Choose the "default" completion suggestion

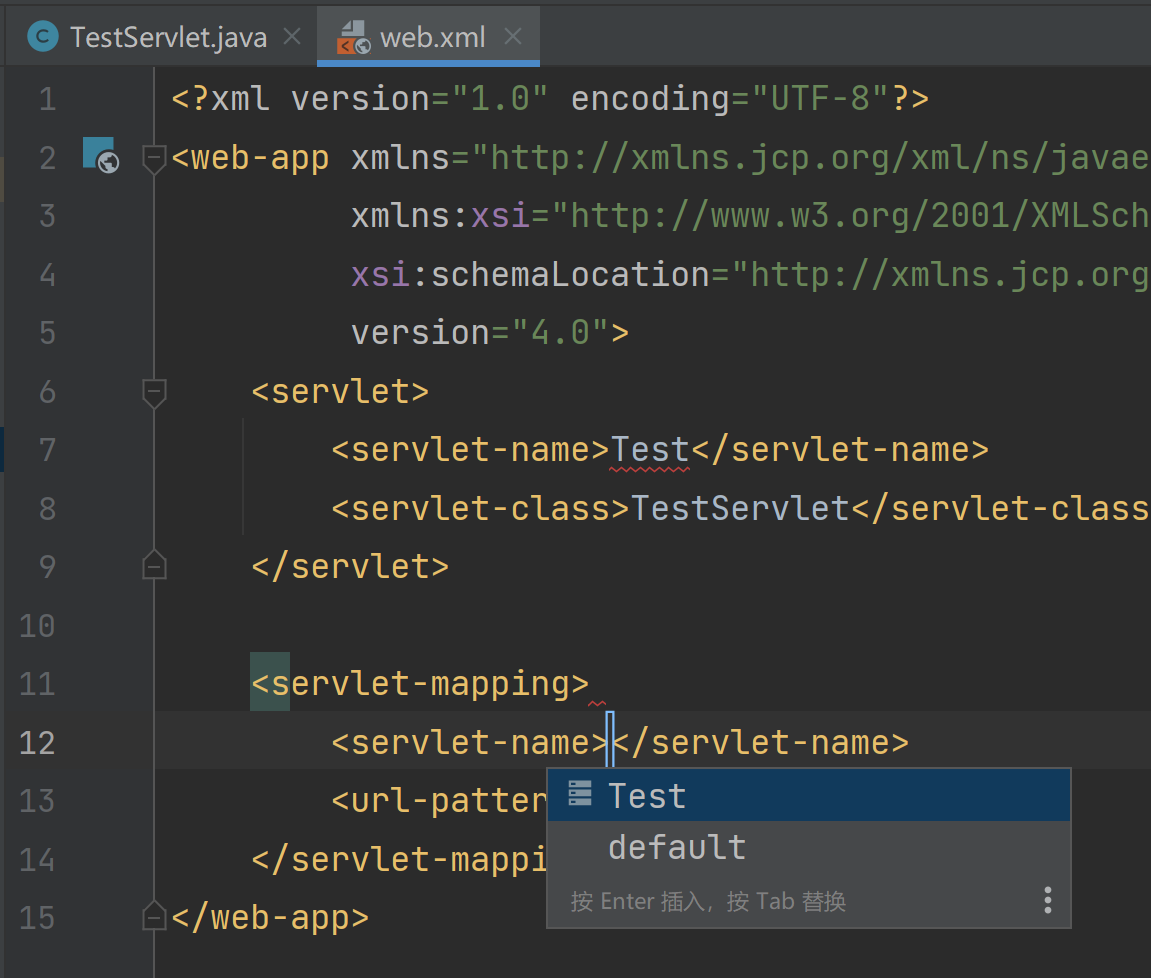click(x=676, y=846)
